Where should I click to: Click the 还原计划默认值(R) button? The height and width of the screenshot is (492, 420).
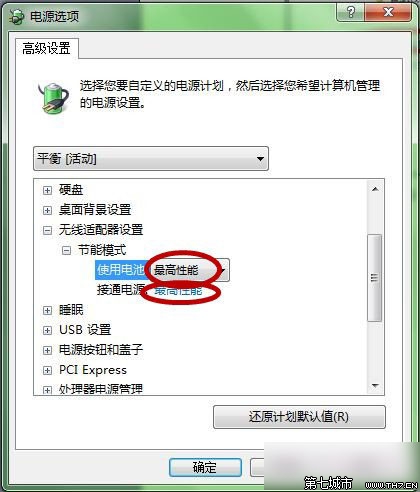coord(299,417)
